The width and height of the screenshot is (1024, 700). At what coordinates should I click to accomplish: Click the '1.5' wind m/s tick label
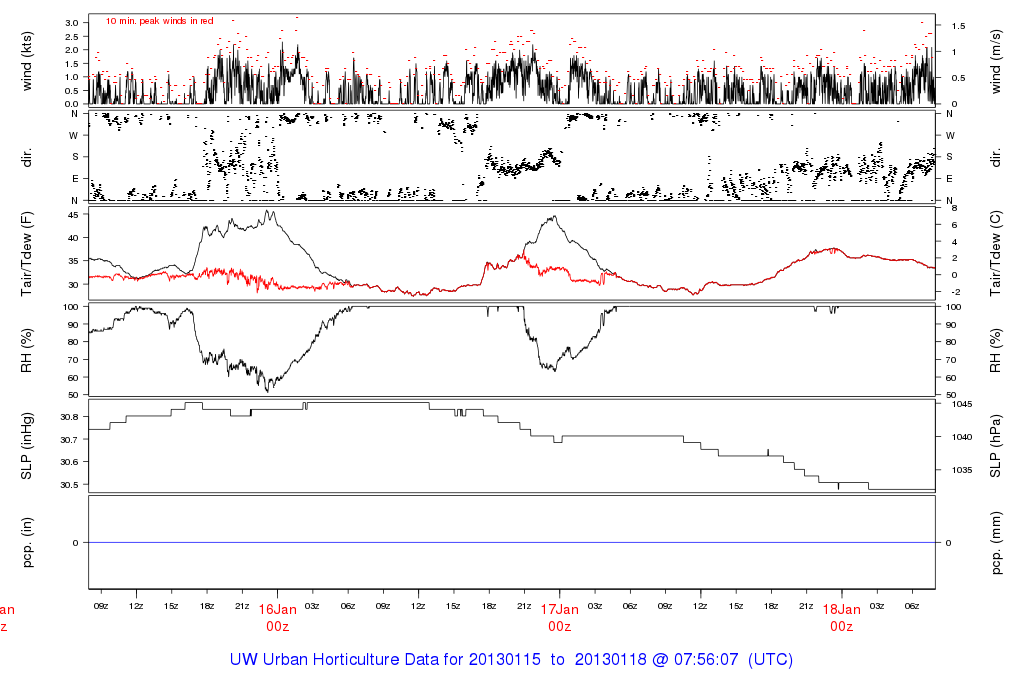(959, 26)
